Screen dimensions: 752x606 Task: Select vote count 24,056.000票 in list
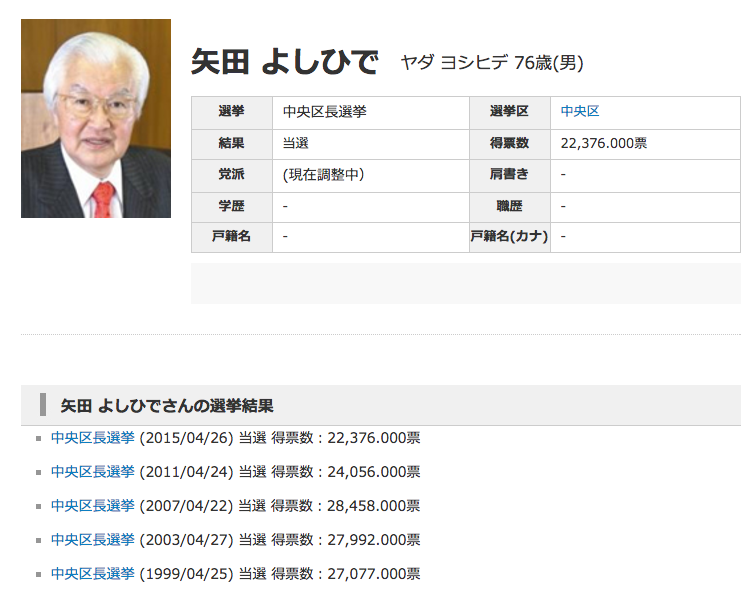click(374, 472)
